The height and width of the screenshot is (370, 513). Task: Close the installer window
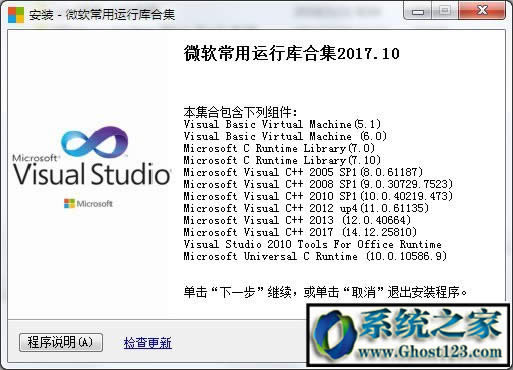point(482,11)
